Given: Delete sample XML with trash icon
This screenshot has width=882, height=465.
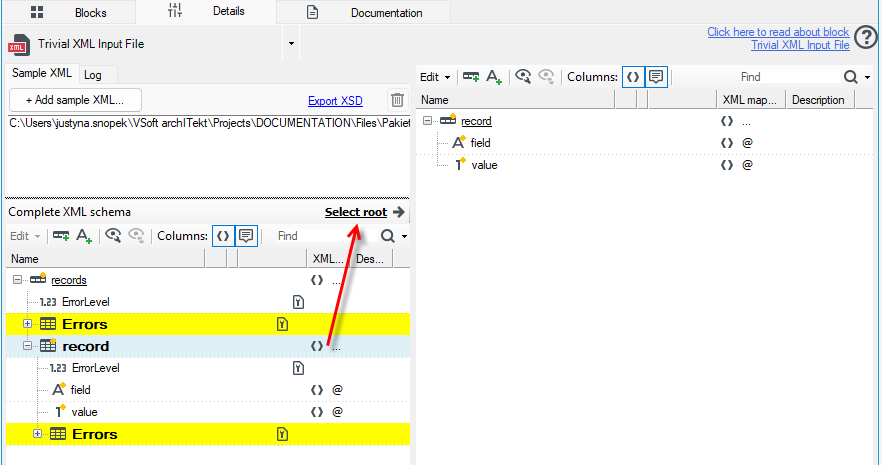Looking at the screenshot, I should point(397,100).
